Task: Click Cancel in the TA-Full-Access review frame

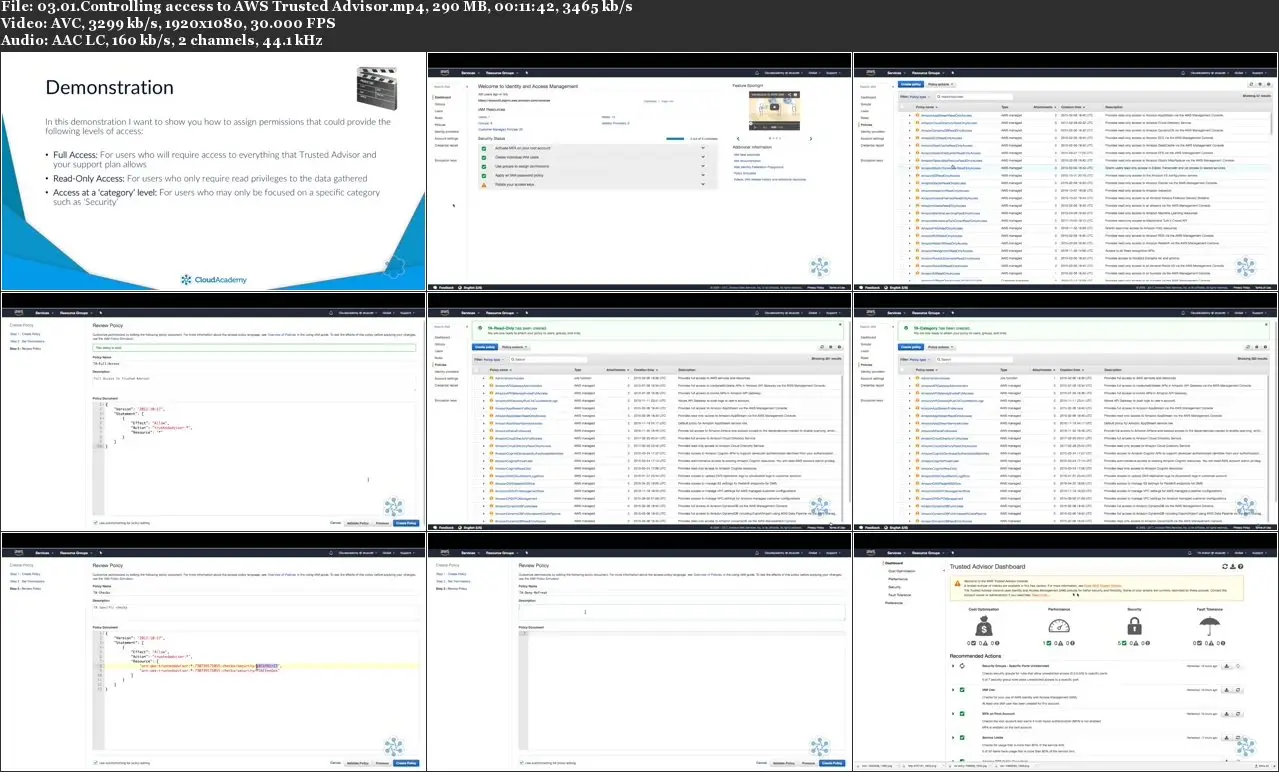Action: click(336, 522)
